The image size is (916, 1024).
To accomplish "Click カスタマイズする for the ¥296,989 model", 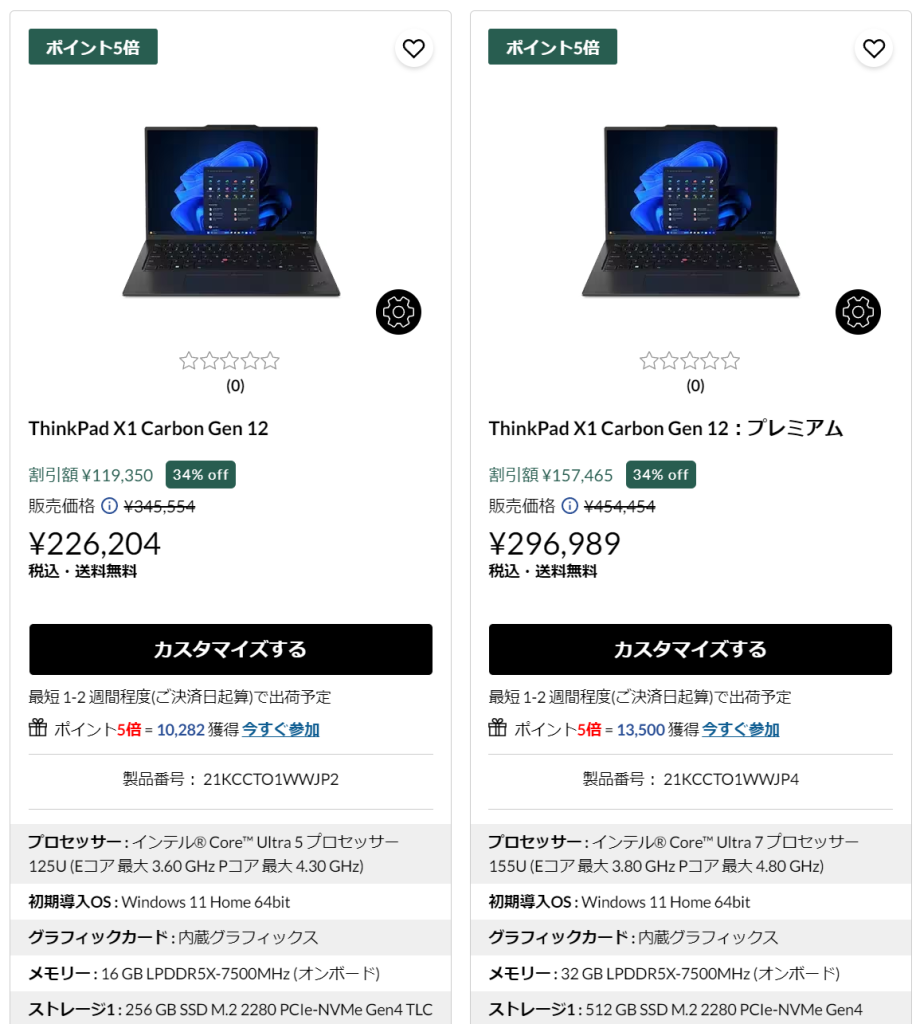I will (690, 649).
